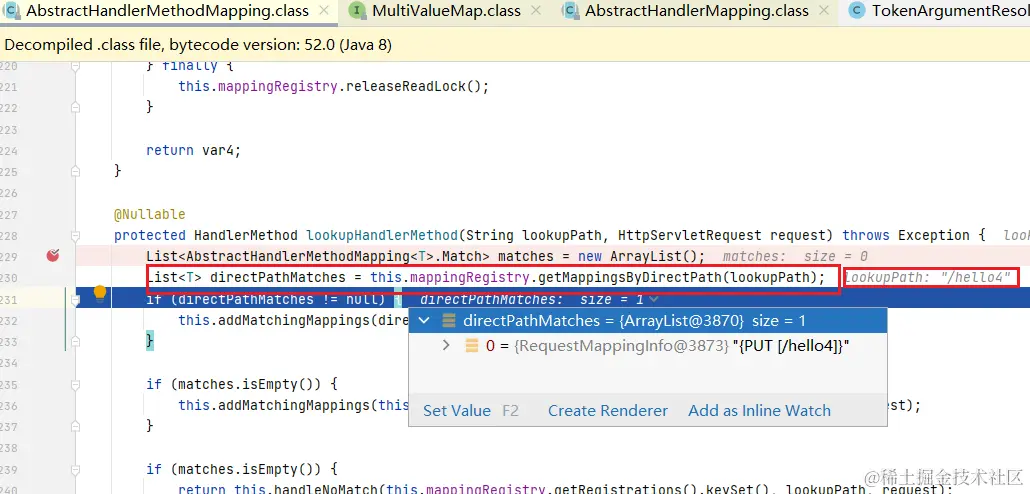The width and height of the screenshot is (1030, 494).
Task: Click the decompiled .class file banner text
Action: click(198, 45)
